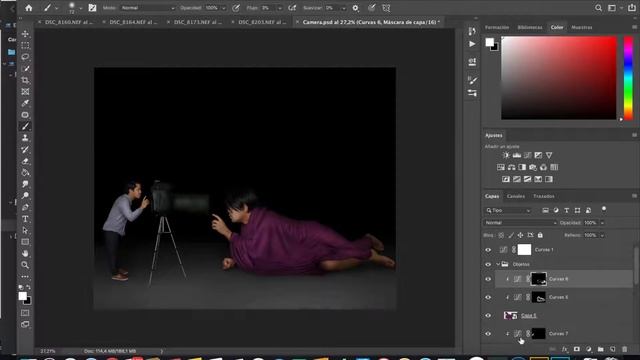This screenshot has height=360, width=640.
Task: Toggle pressure for opacity icon in options bar
Action: [236, 8]
